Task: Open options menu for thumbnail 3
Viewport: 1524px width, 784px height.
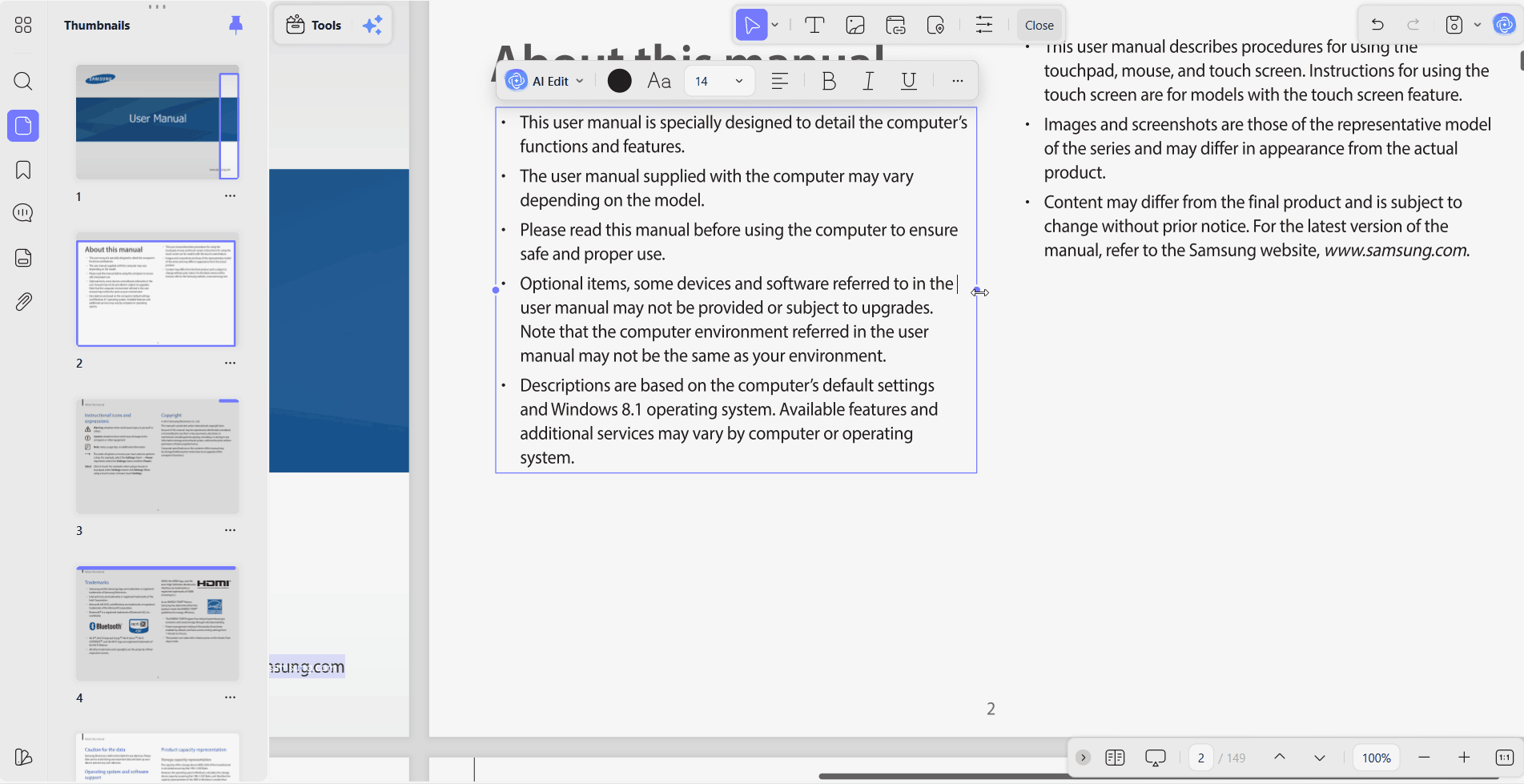Action: click(230, 530)
